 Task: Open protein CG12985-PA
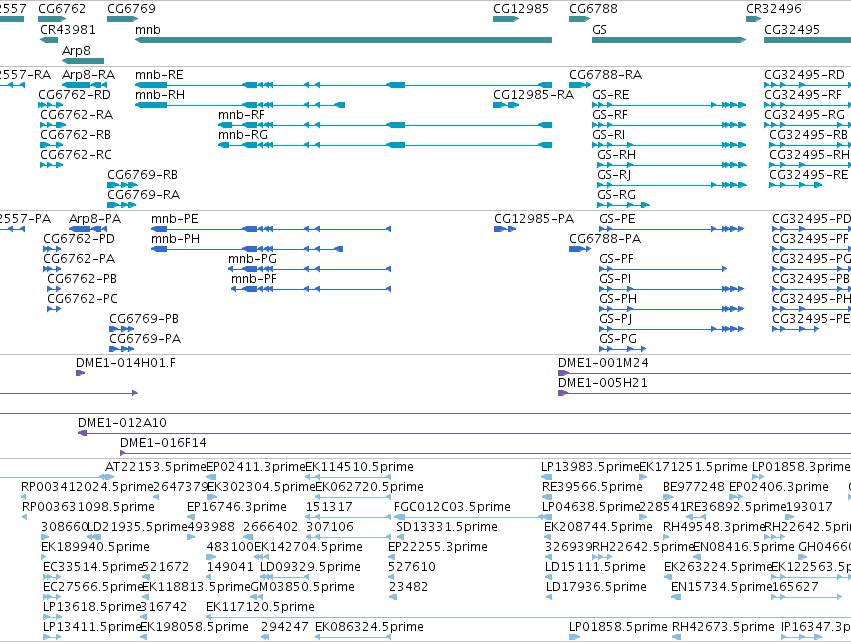pyautogui.click(x=534, y=219)
